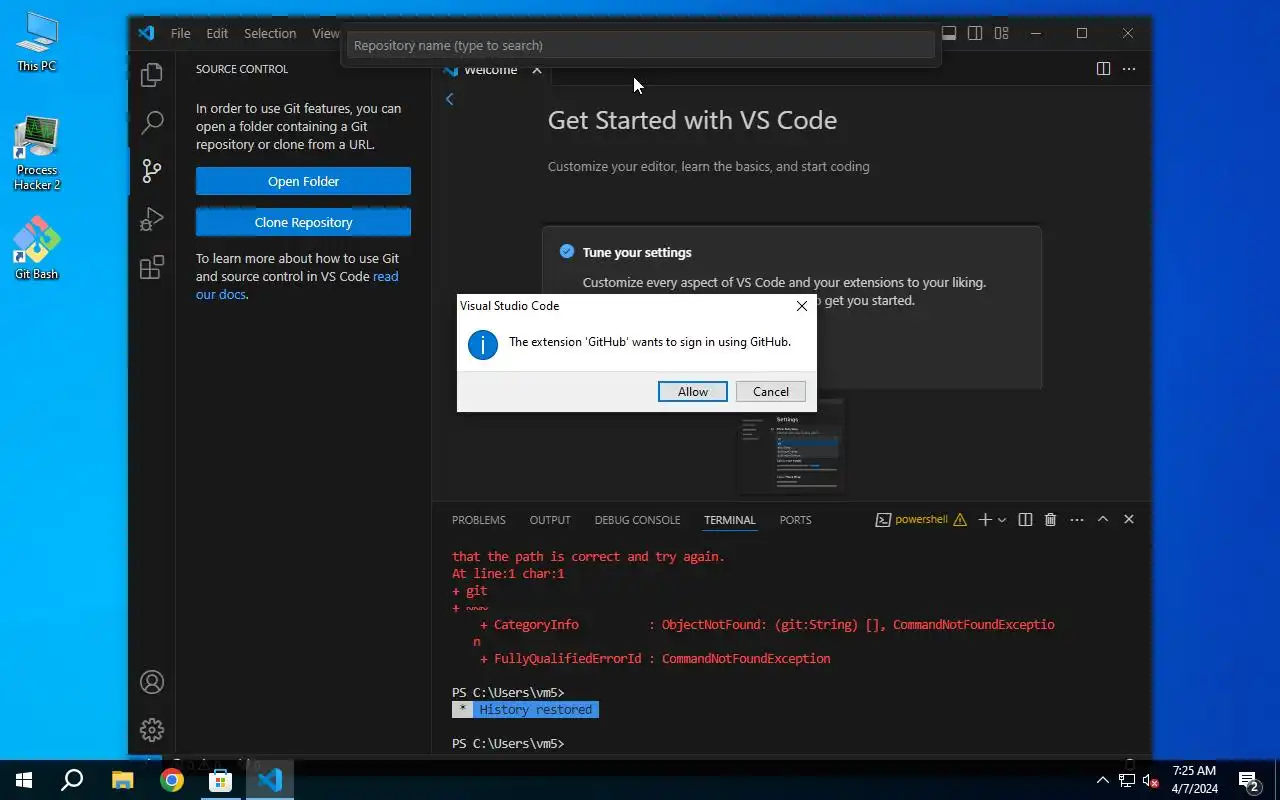
Task: Click the powershell terminal warning icon
Action: pos(960,520)
